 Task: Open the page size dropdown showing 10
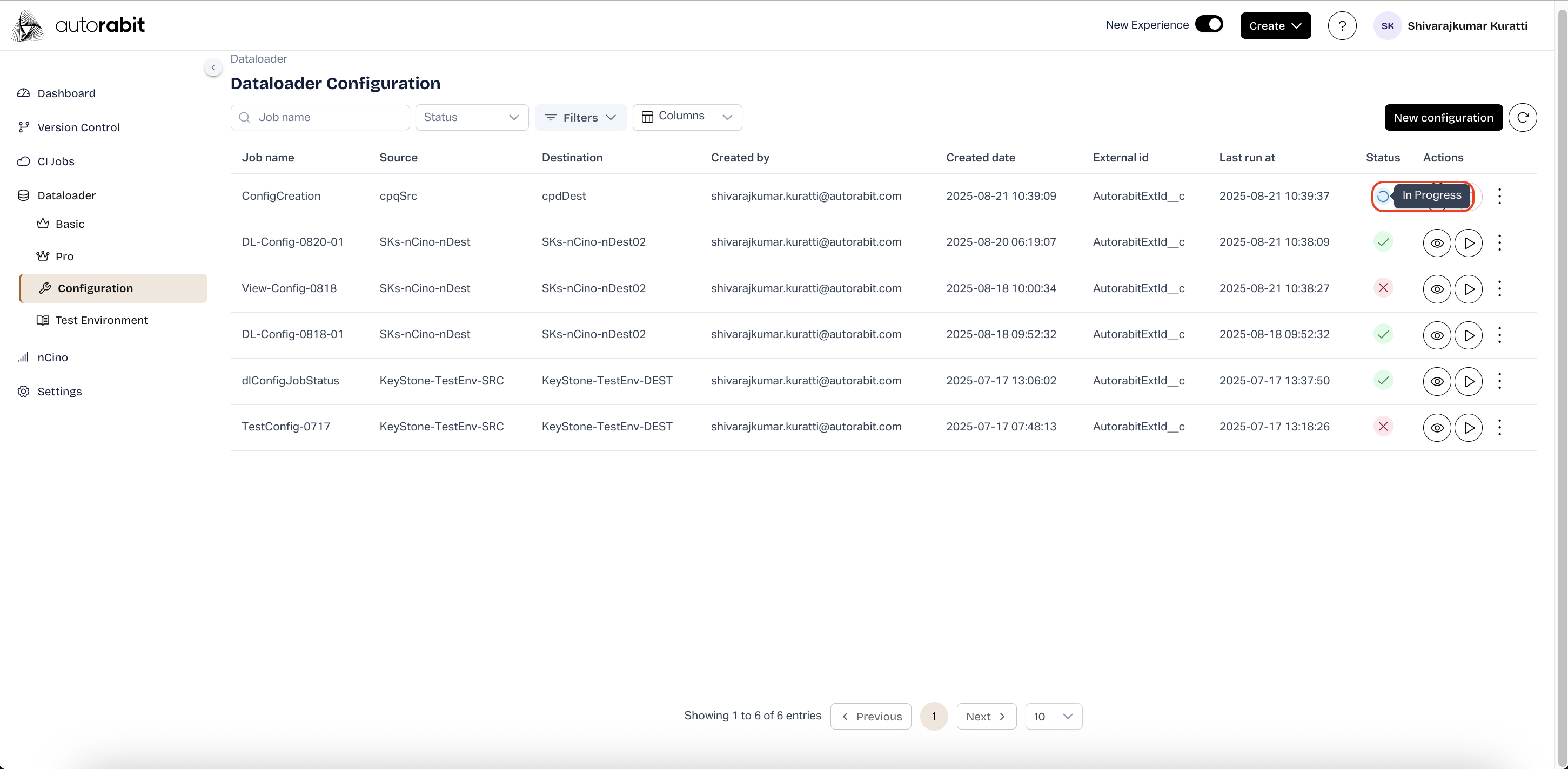(1053, 716)
